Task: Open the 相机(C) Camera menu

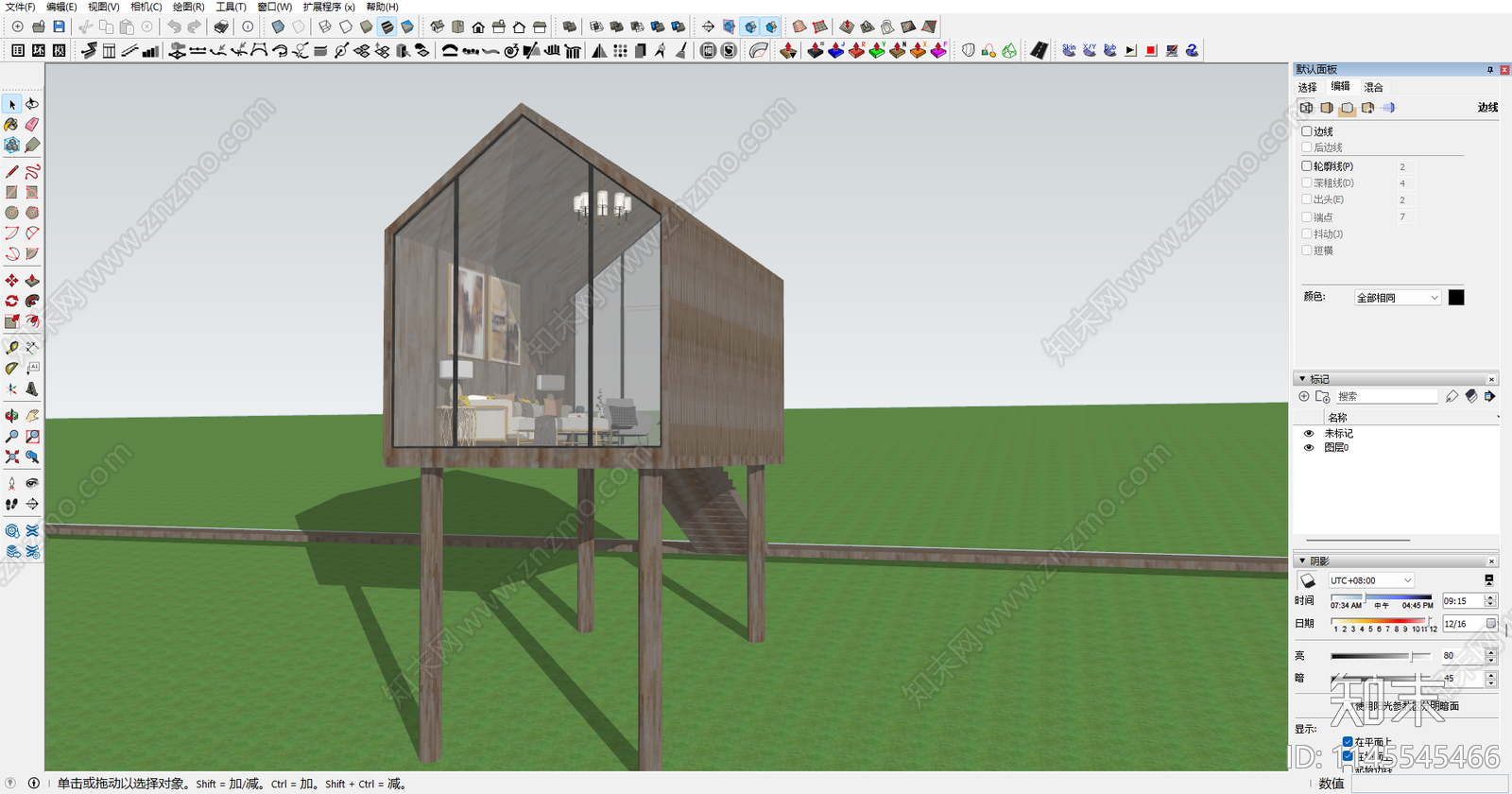Action: point(146,7)
